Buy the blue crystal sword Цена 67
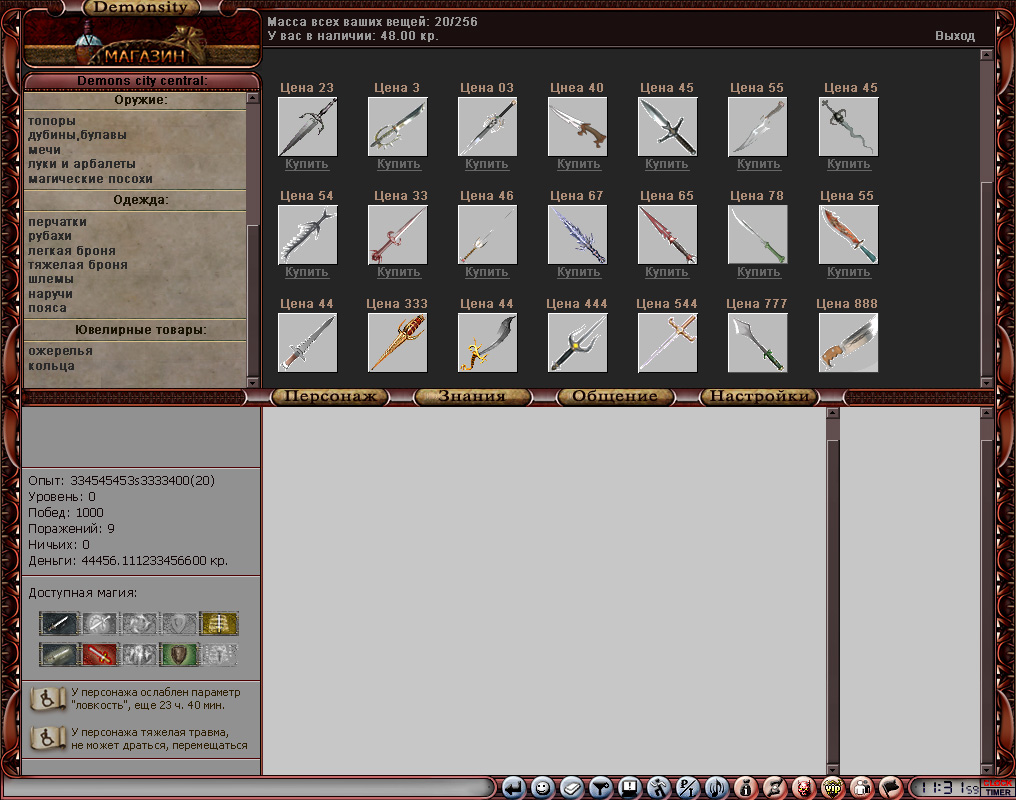 [x=579, y=272]
